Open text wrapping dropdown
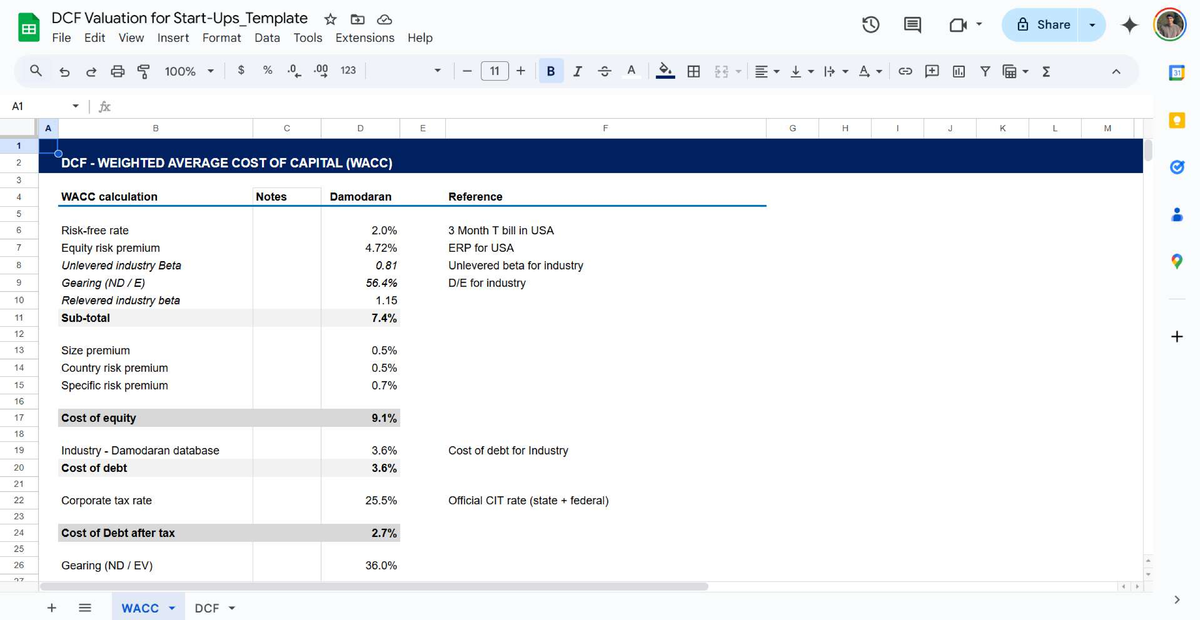 (834, 70)
